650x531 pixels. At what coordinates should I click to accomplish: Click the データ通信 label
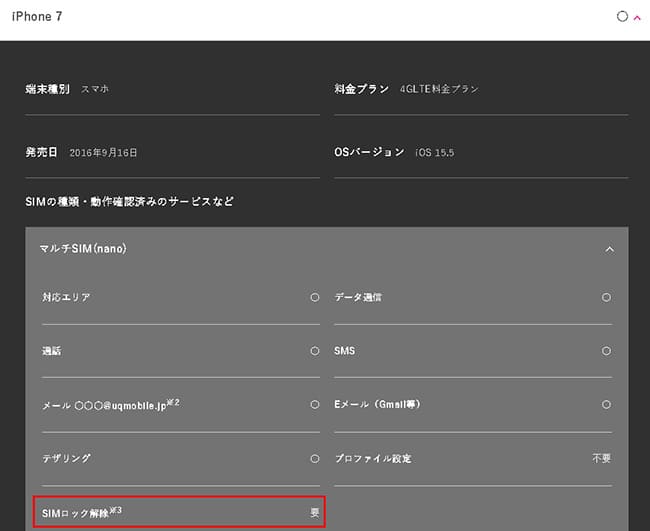[358, 297]
